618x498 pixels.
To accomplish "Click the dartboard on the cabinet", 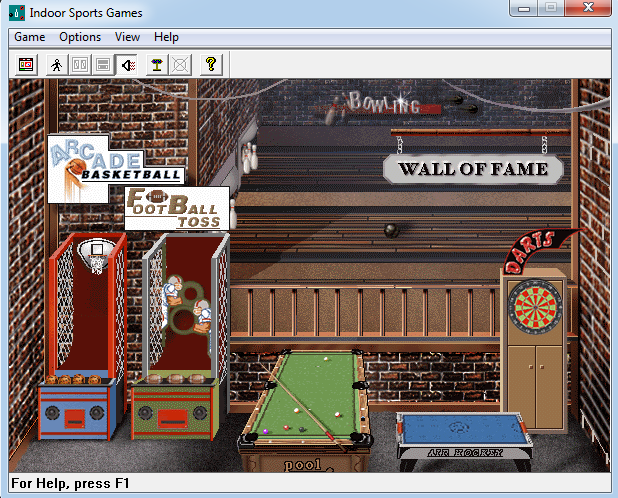I will click(536, 307).
